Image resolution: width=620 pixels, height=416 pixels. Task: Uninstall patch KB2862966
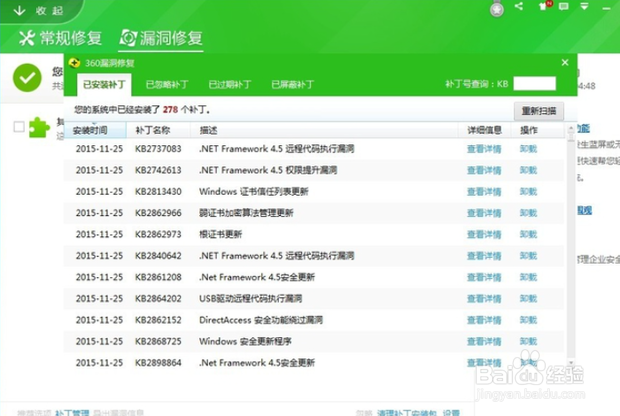[x=528, y=213]
